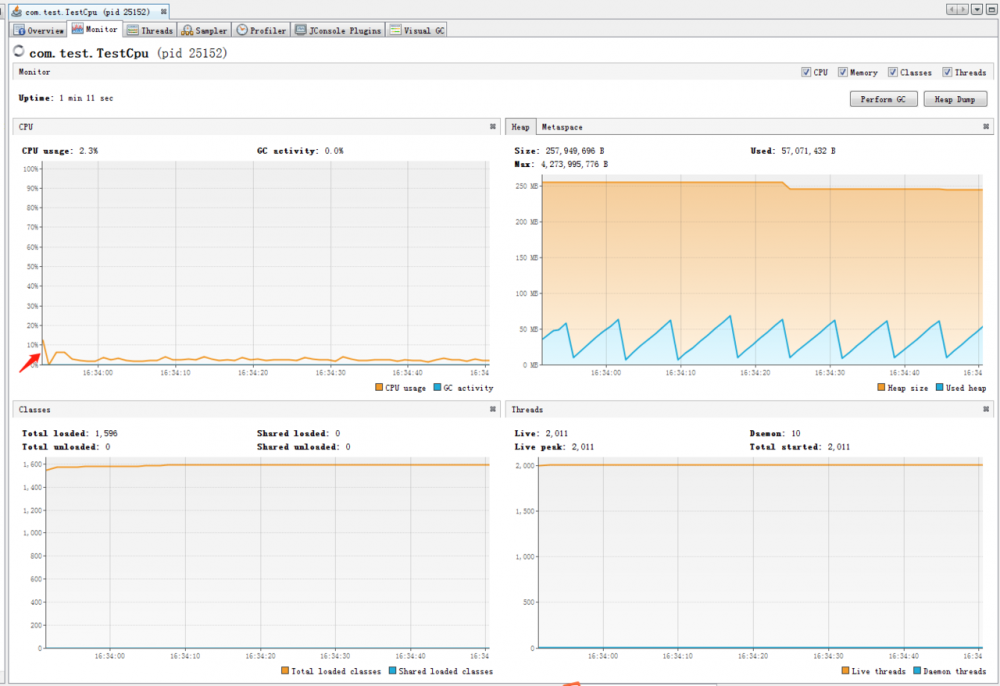1000x686 pixels.
Task: Toggle the Classes checkbox
Action: coord(893,72)
